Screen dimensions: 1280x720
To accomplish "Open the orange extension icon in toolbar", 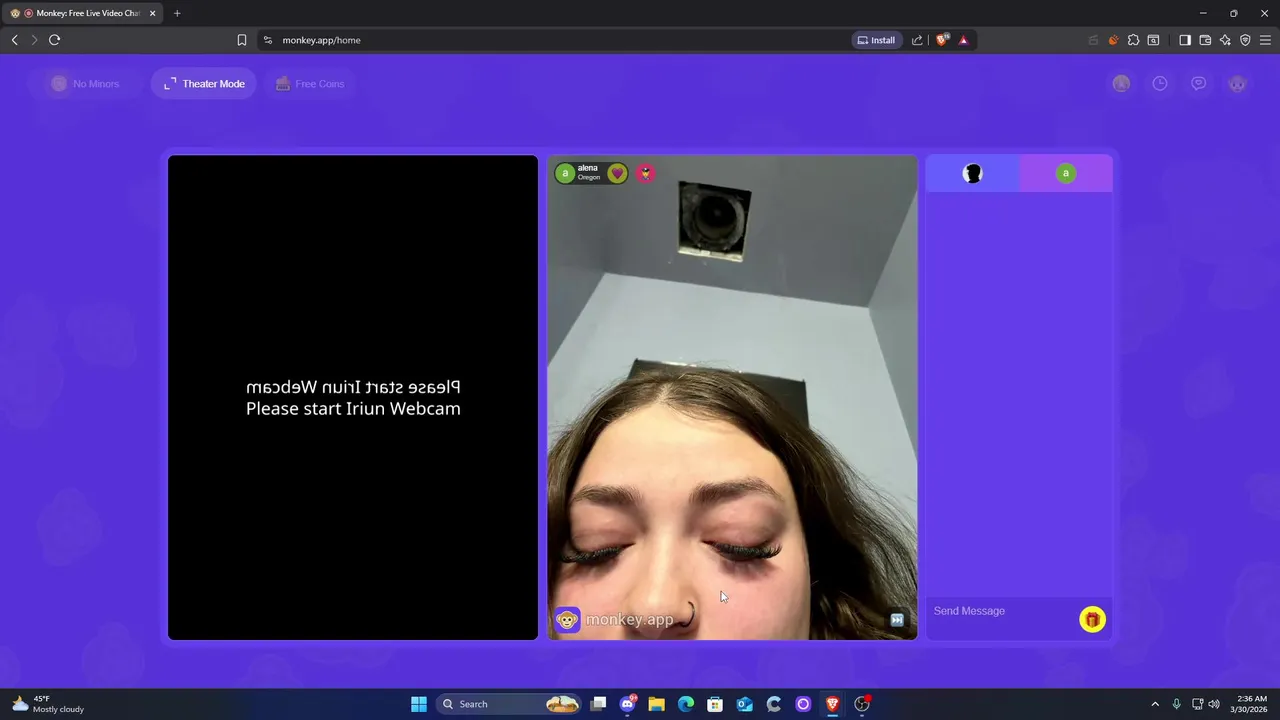I will tap(1113, 40).
